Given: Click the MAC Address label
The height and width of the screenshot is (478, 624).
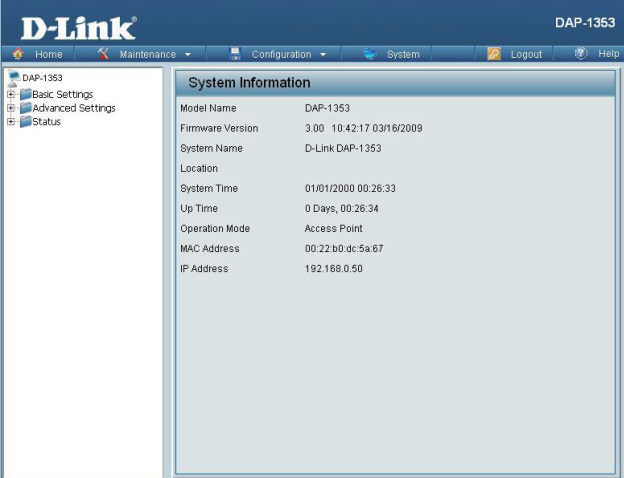Looking at the screenshot, I should 210,249.
